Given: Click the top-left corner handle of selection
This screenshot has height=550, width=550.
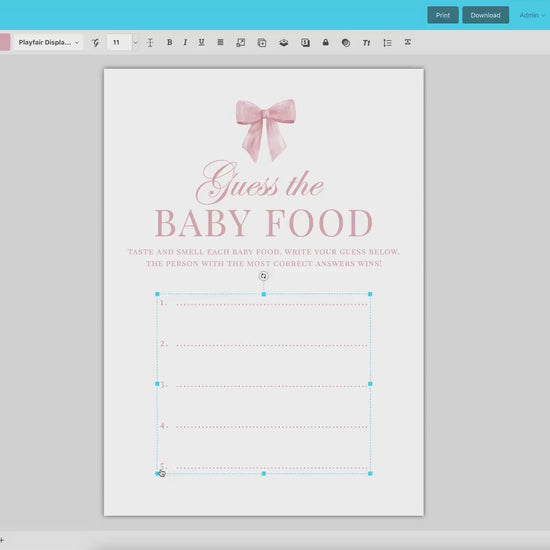Looking at the screenshot, I should 157,294.
